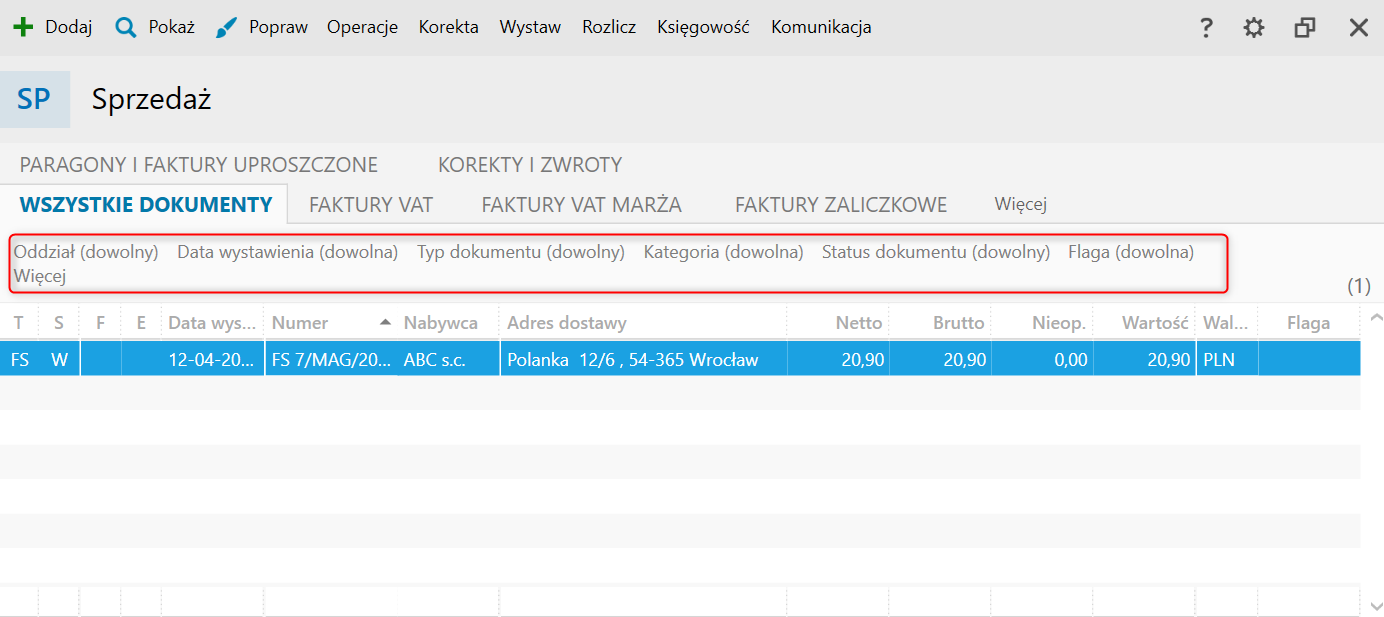Viewport: 1384px width, 617px height.
Task: Click the sort arrow in Numer column
Action: click(x=385, y=322)
